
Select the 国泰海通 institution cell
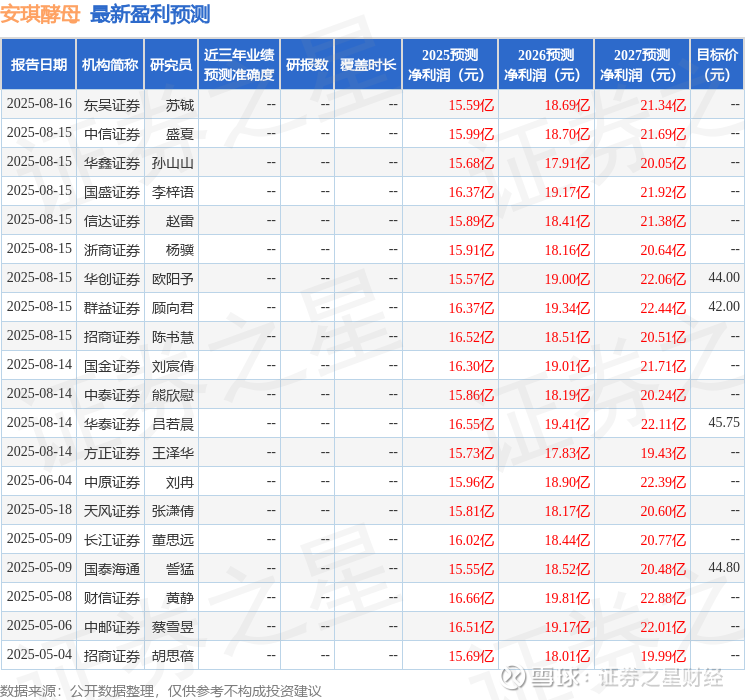[x=112, y=569]
